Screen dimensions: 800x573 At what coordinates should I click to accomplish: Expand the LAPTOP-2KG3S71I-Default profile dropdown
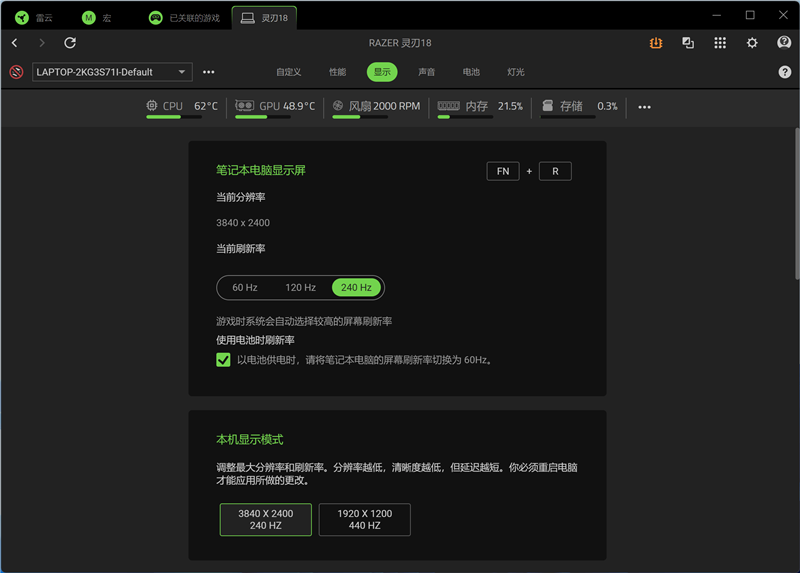pos(112,72)
